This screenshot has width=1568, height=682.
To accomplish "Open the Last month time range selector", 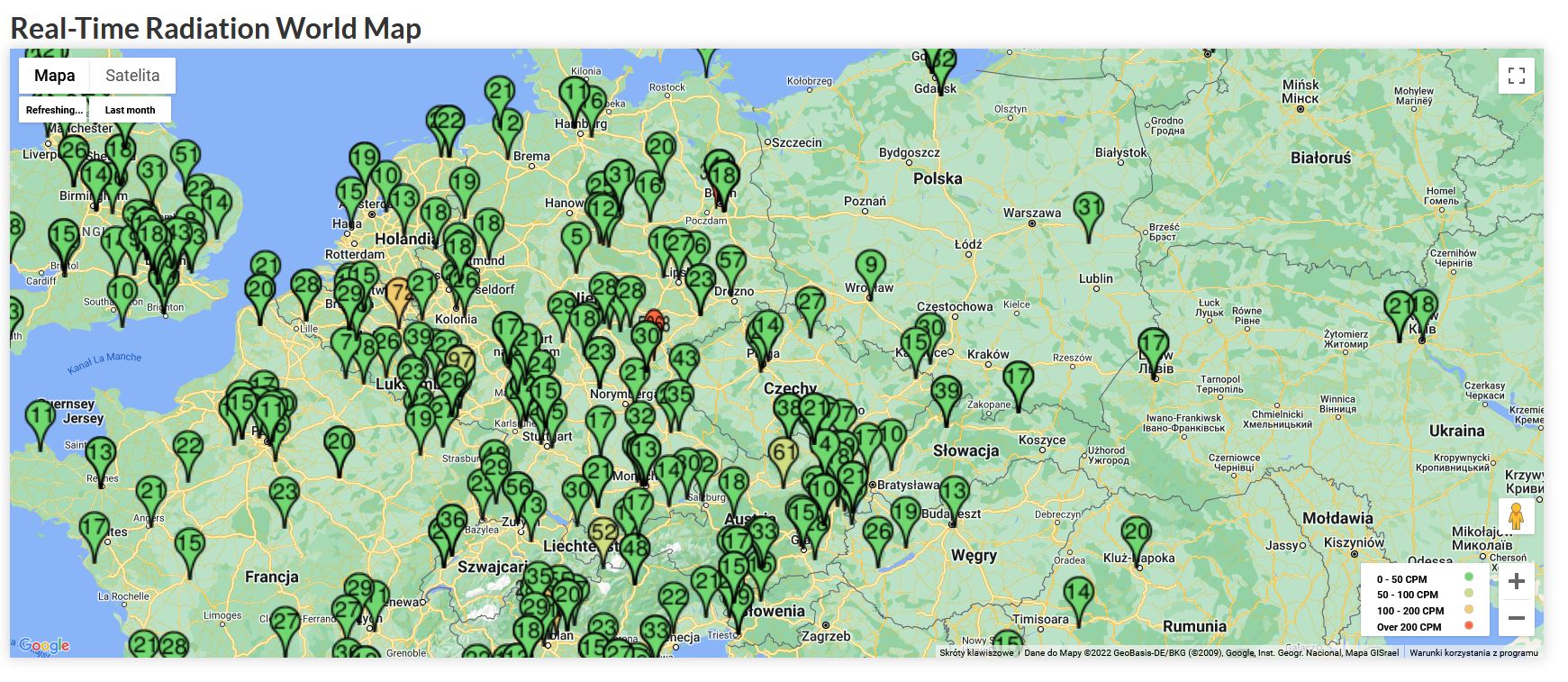I will (130, 110).
